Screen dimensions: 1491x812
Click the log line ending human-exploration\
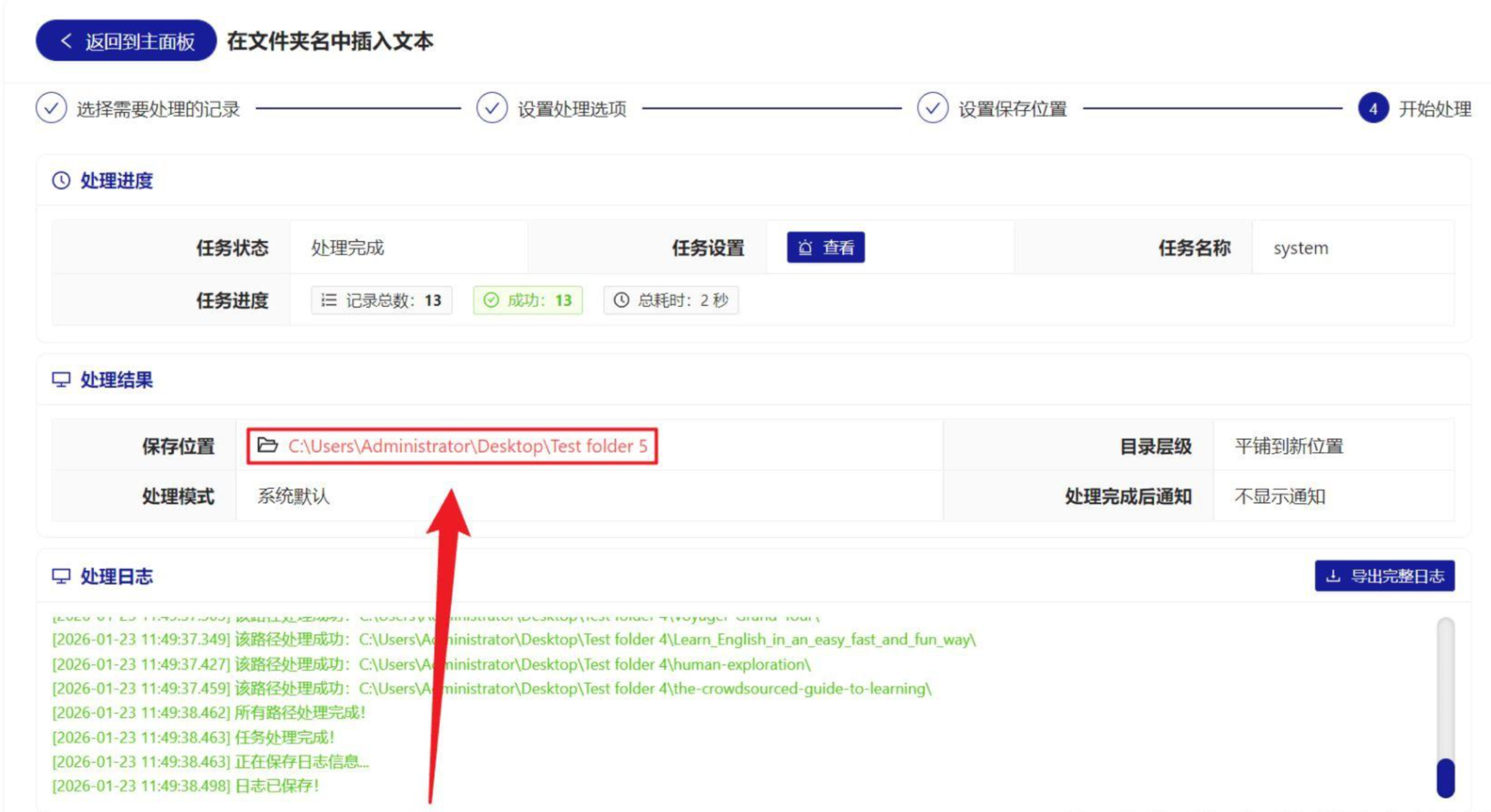click(x=431, y=664)
